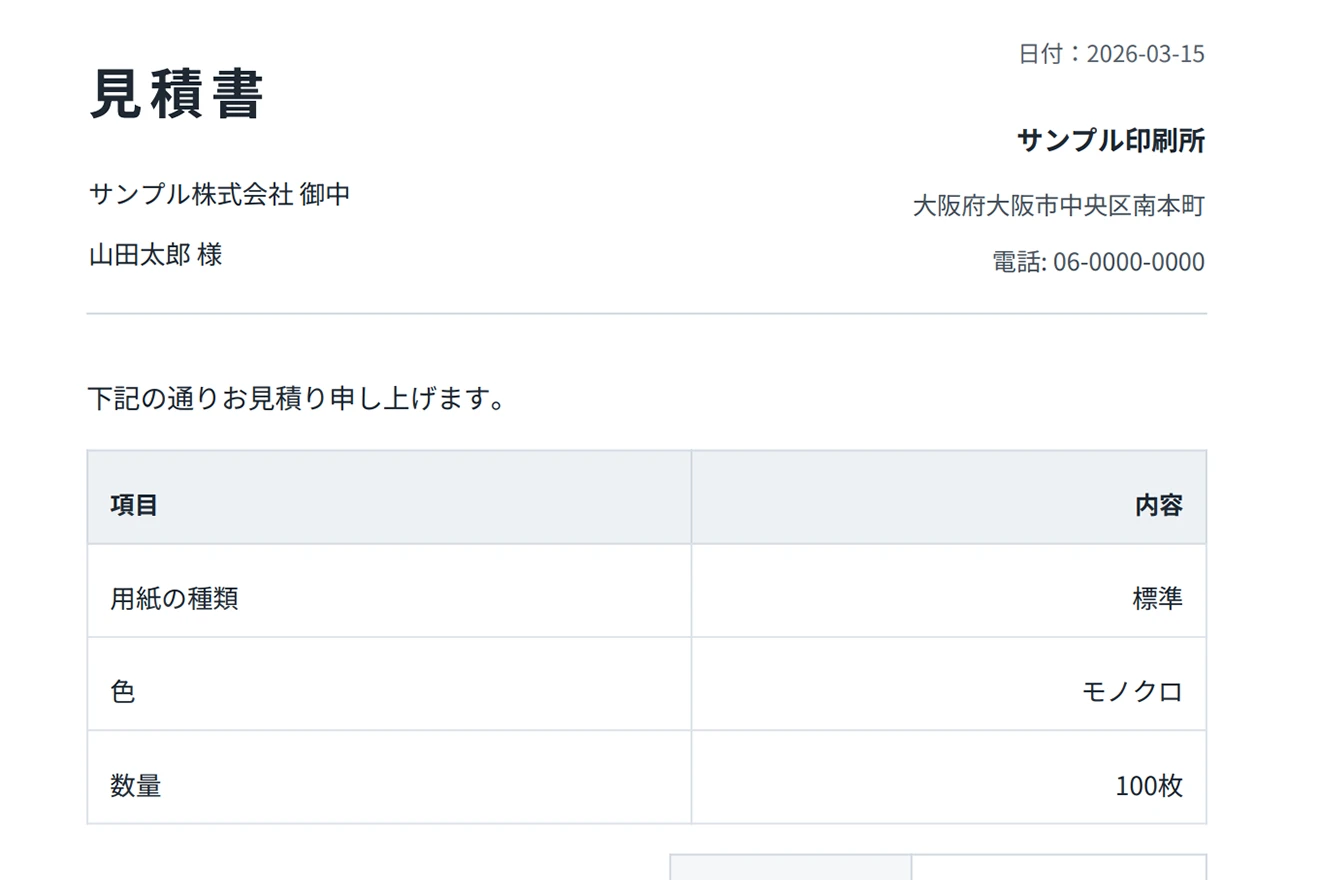Click the 御中 honorific after the company name
1320x880 pixels.
point(325,194)
